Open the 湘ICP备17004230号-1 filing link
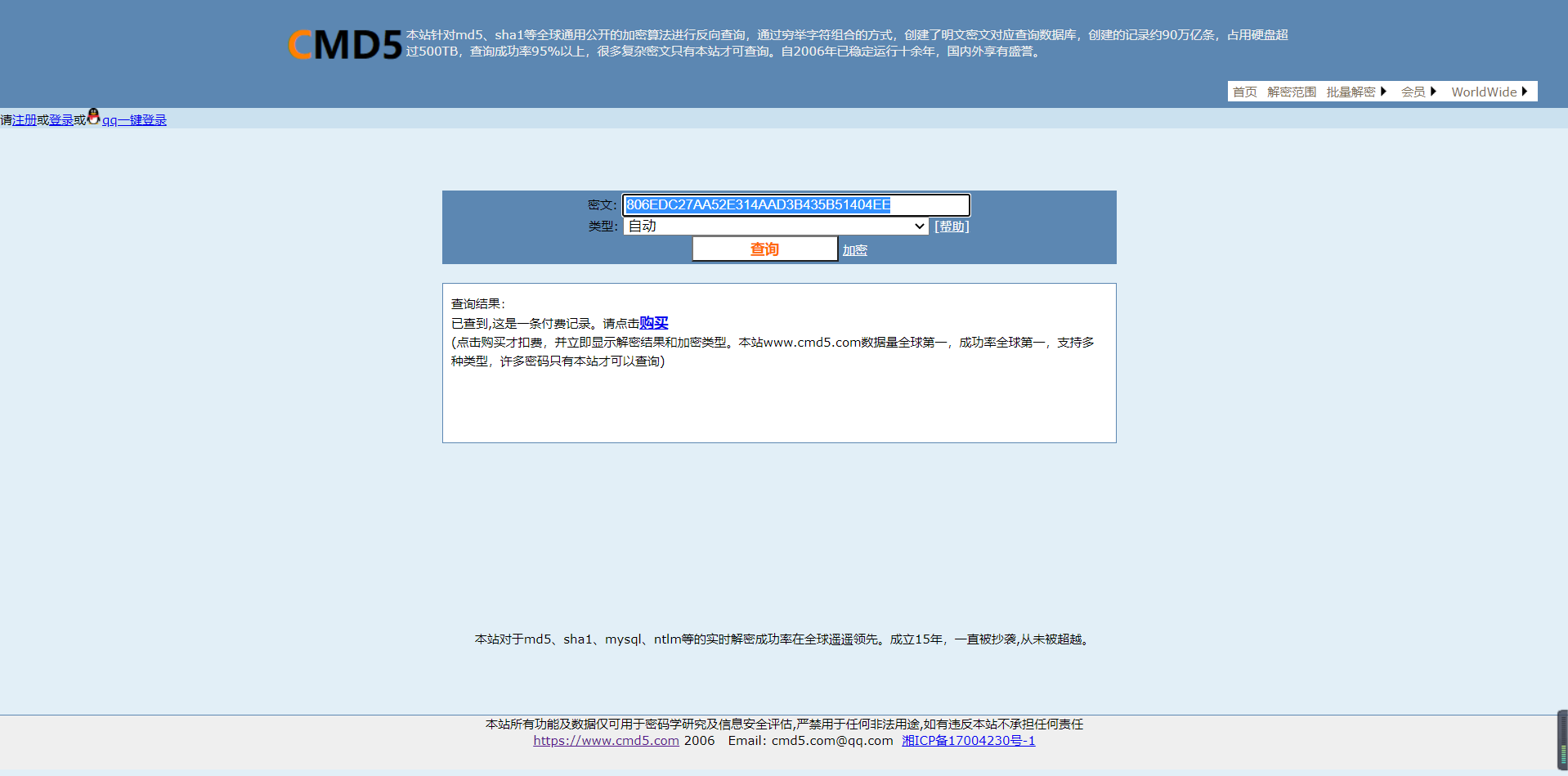 [x=968, y=741]
